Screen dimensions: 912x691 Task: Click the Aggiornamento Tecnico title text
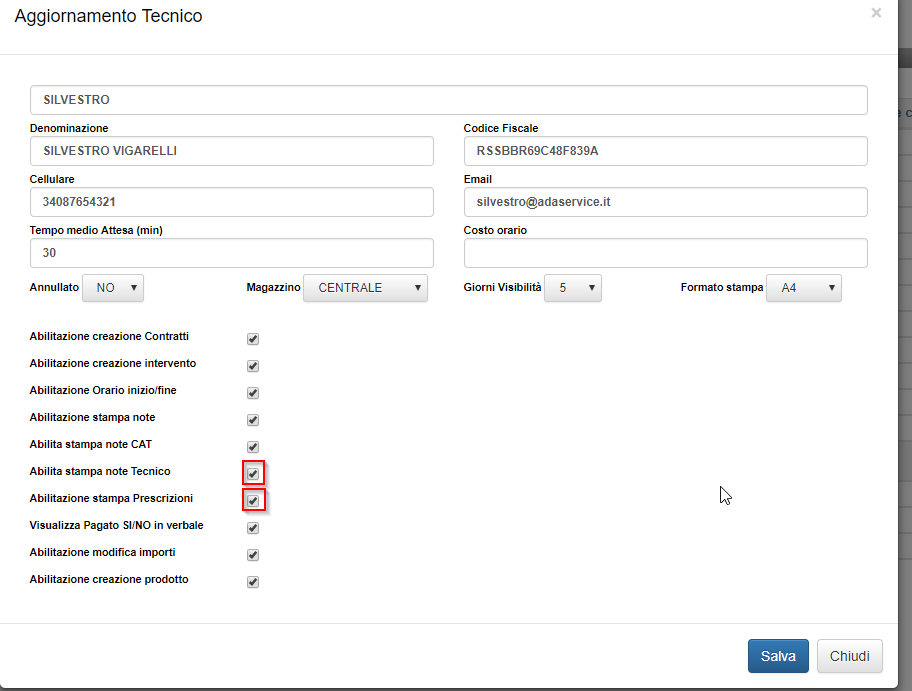108,16
